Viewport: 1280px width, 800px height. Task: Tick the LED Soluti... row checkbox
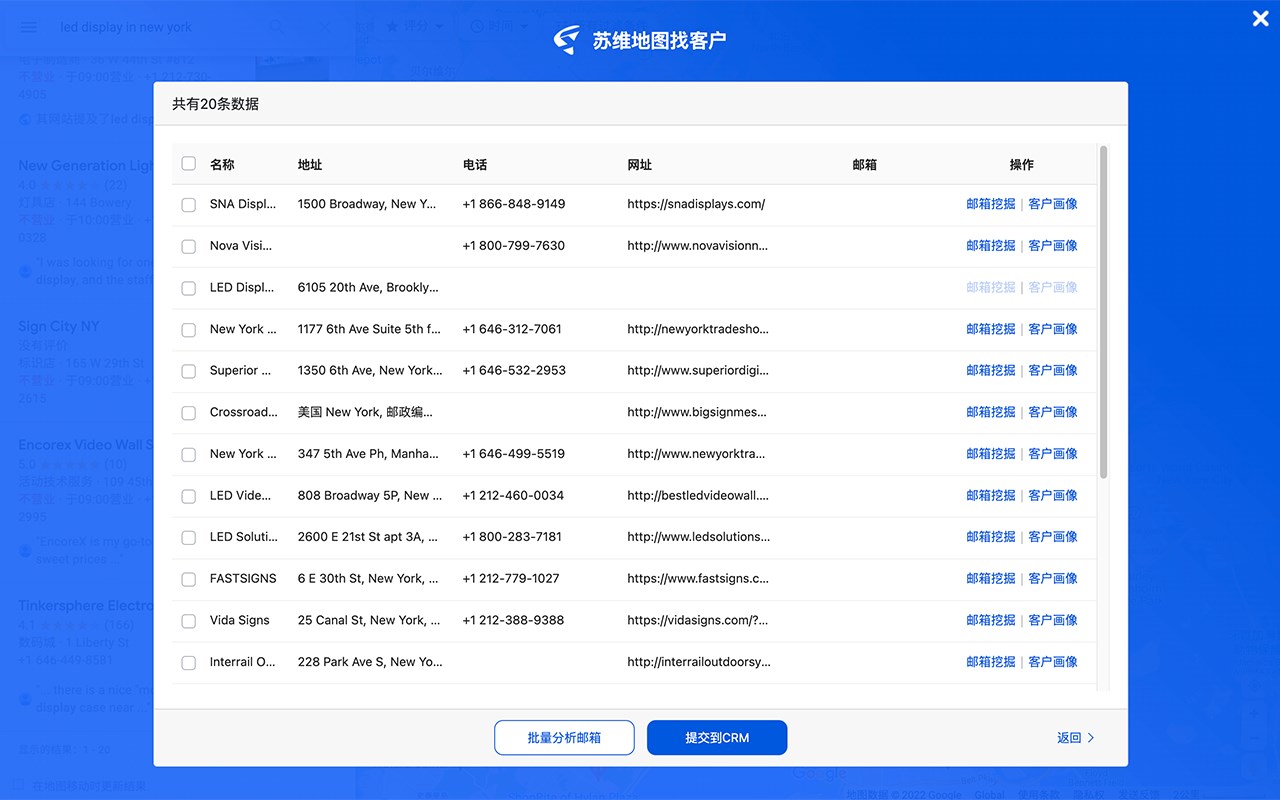(188, 538)
